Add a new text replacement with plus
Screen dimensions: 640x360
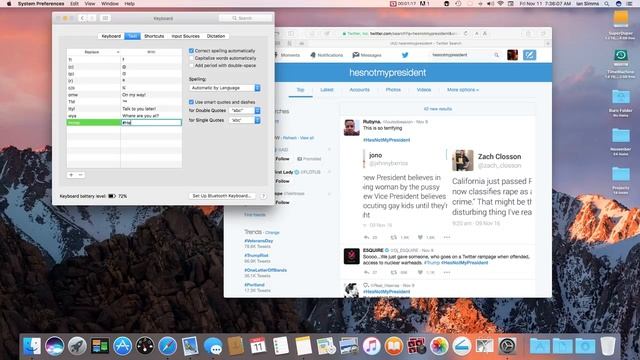[71, 175]
